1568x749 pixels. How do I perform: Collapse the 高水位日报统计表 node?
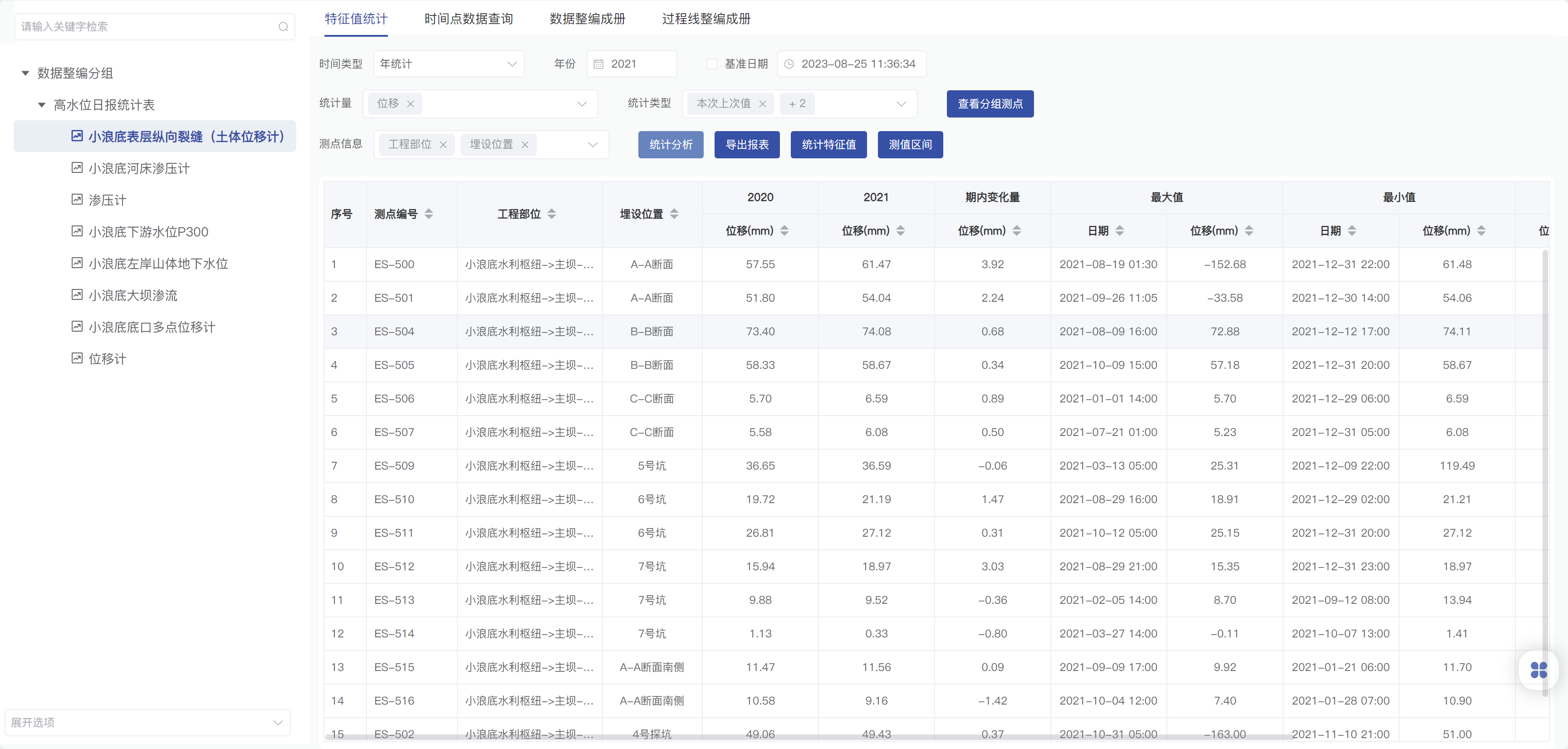(41, 105)
